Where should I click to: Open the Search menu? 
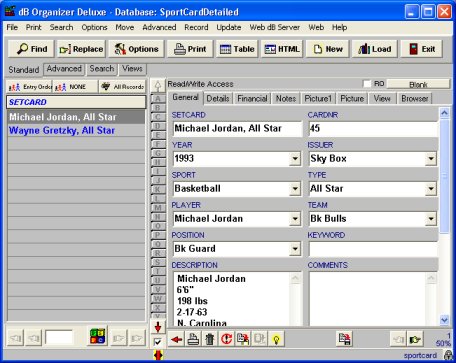(x=61, y=28)
